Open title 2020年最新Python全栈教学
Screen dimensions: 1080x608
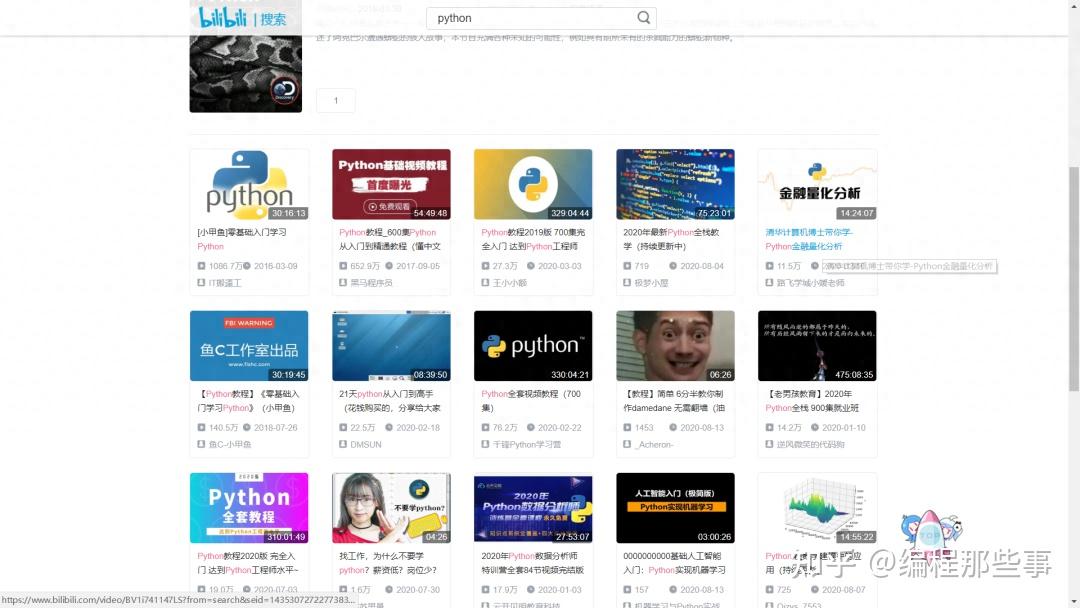pos(671,239)
